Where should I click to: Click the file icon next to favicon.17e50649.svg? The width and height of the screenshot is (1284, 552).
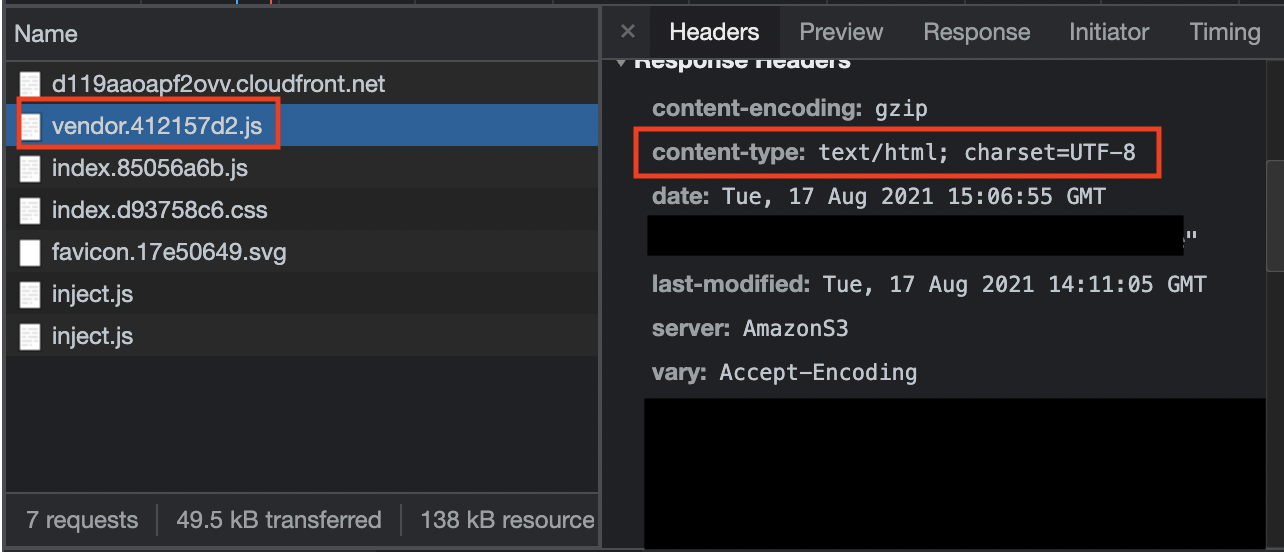pyautogui.click(x=31, y=252)
